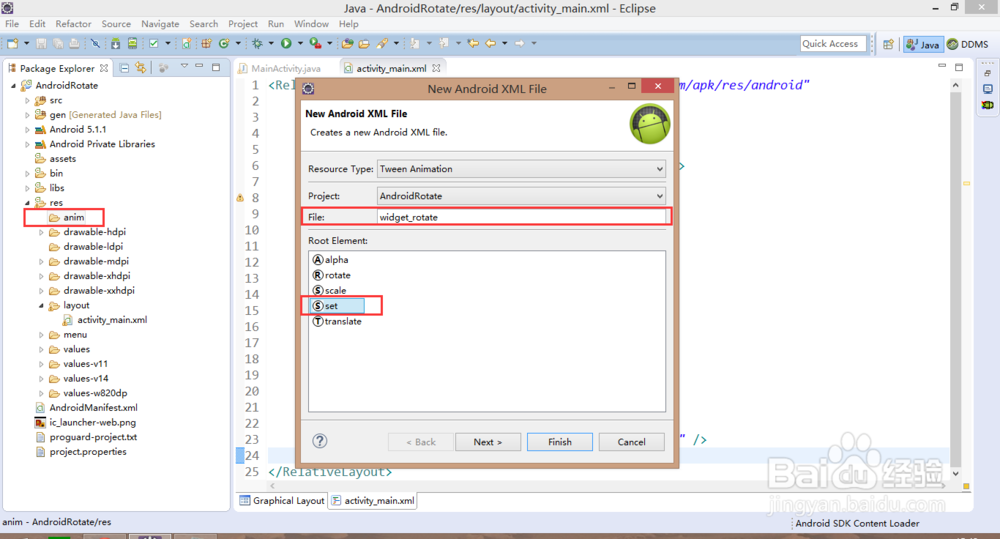Click the Run External Tools icon
This screenshot has width=1000, height=539.
coord(316,43)
